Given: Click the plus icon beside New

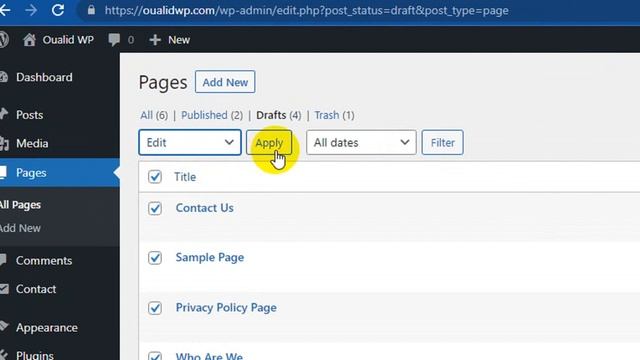Looking at the screenshot, I should click(x=155, y=40).
